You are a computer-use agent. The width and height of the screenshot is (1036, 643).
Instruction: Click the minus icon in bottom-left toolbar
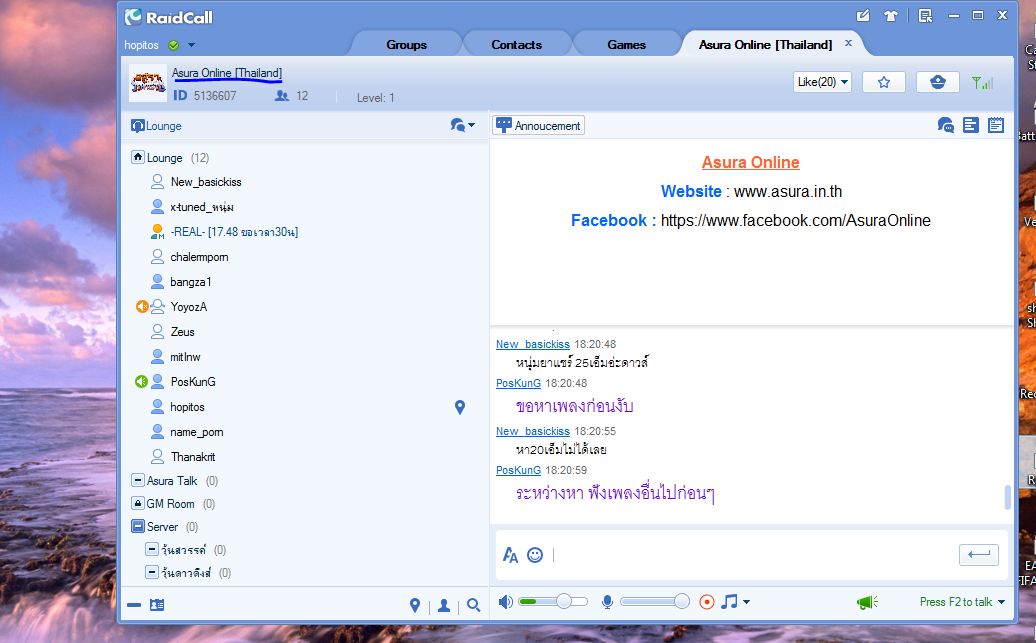[x=134, y=605]
